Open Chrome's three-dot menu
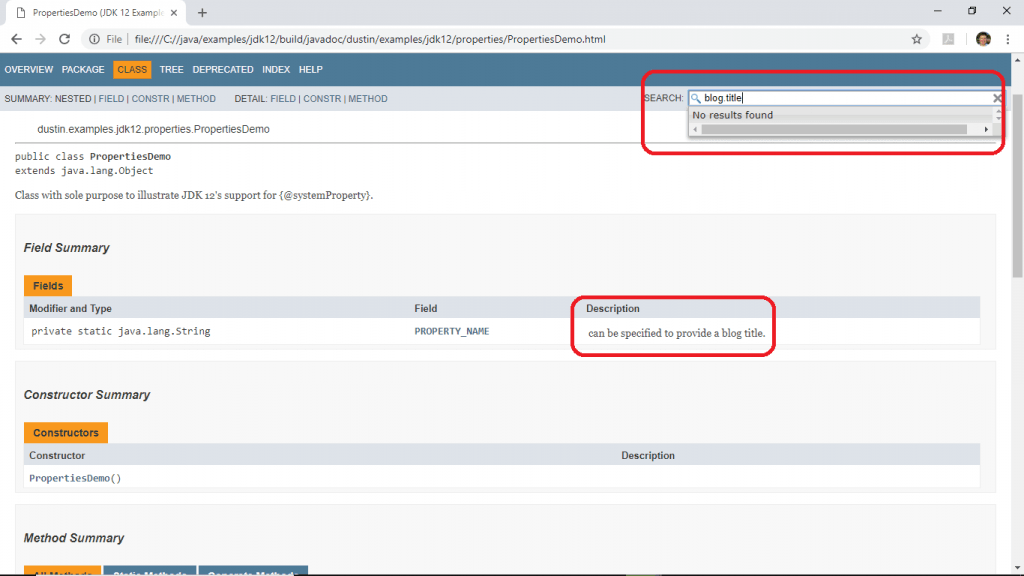This screenshot has height=576, width=1024. pos(1008,39)
